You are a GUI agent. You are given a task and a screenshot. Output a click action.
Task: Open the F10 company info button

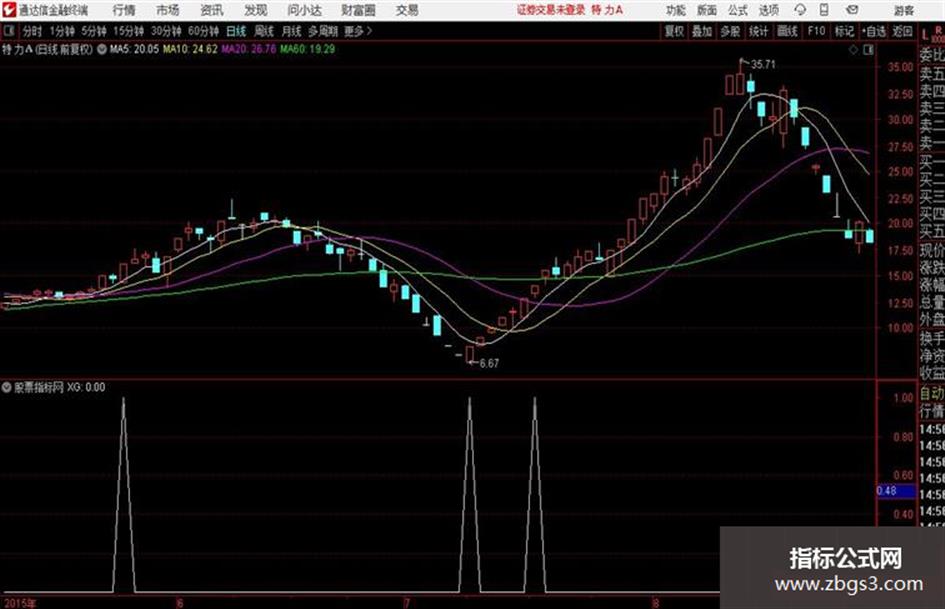817,31
